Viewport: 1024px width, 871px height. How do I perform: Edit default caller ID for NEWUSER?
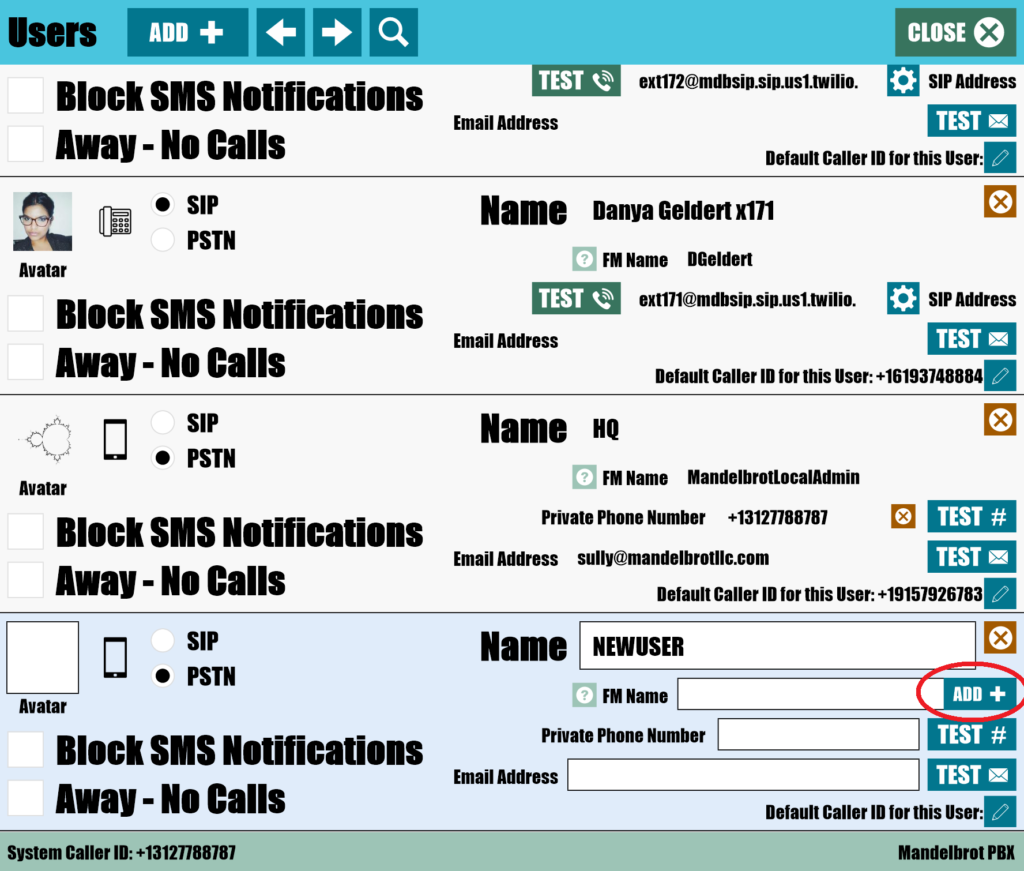click(1000, 812)
